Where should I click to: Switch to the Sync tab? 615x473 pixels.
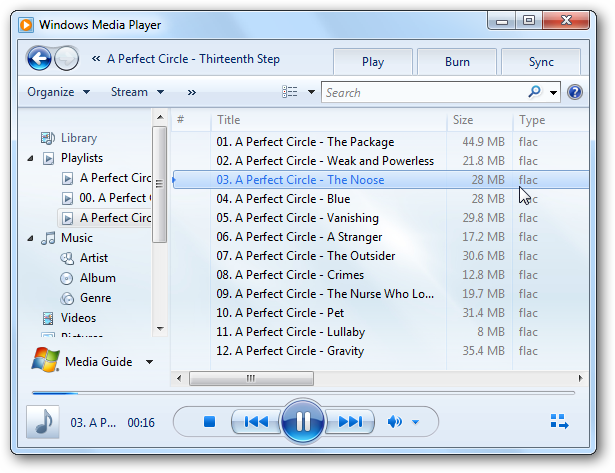tap(541, 62)
